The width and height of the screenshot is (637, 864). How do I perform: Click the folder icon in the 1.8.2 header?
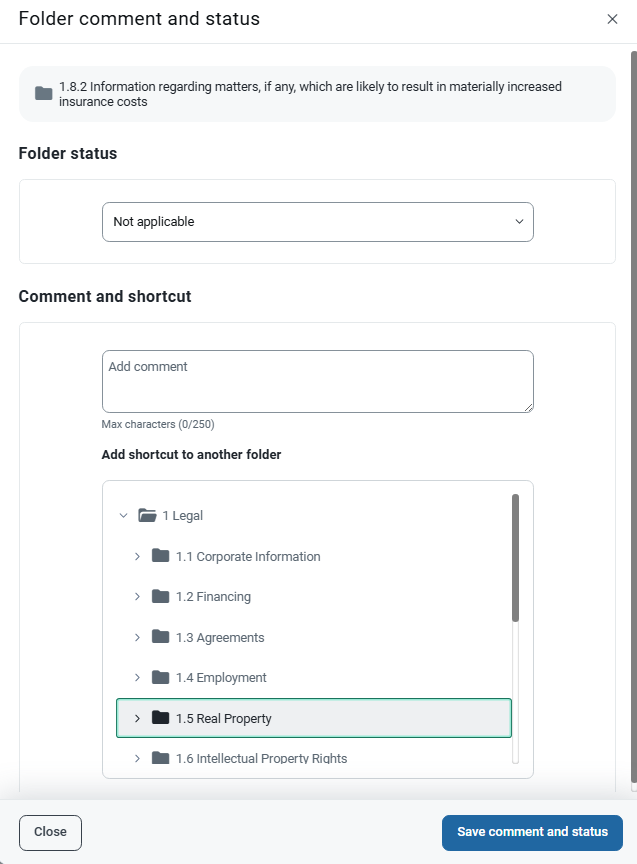click(43, 94)
